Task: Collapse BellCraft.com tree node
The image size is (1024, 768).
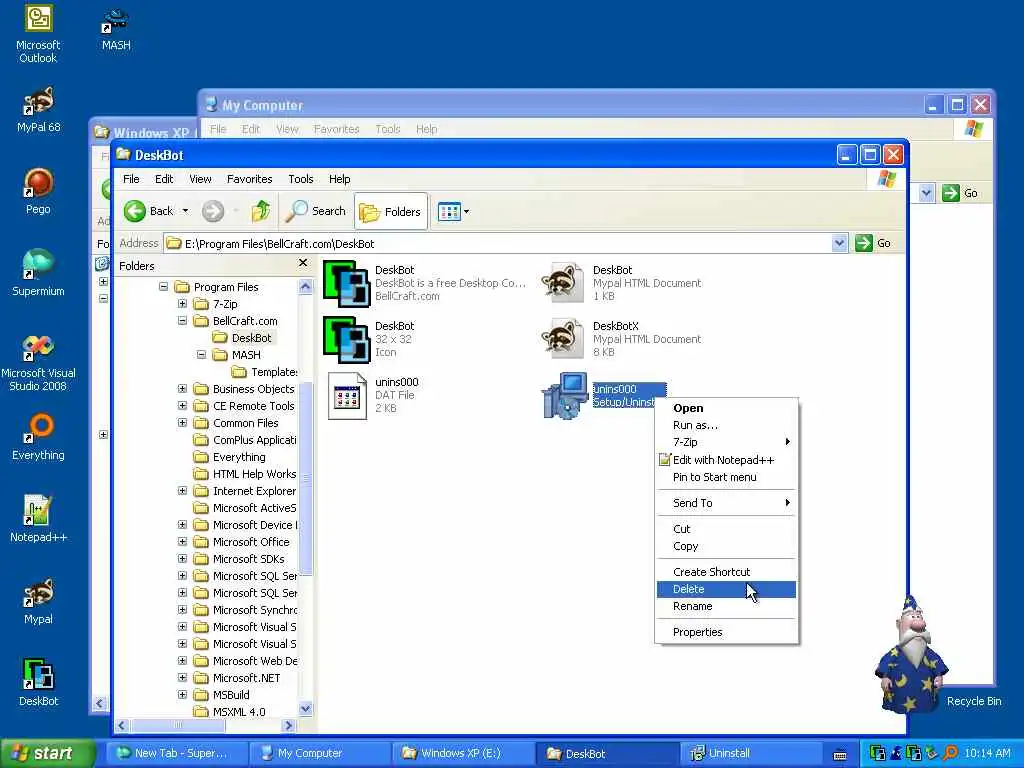Action: click(182, 321)
